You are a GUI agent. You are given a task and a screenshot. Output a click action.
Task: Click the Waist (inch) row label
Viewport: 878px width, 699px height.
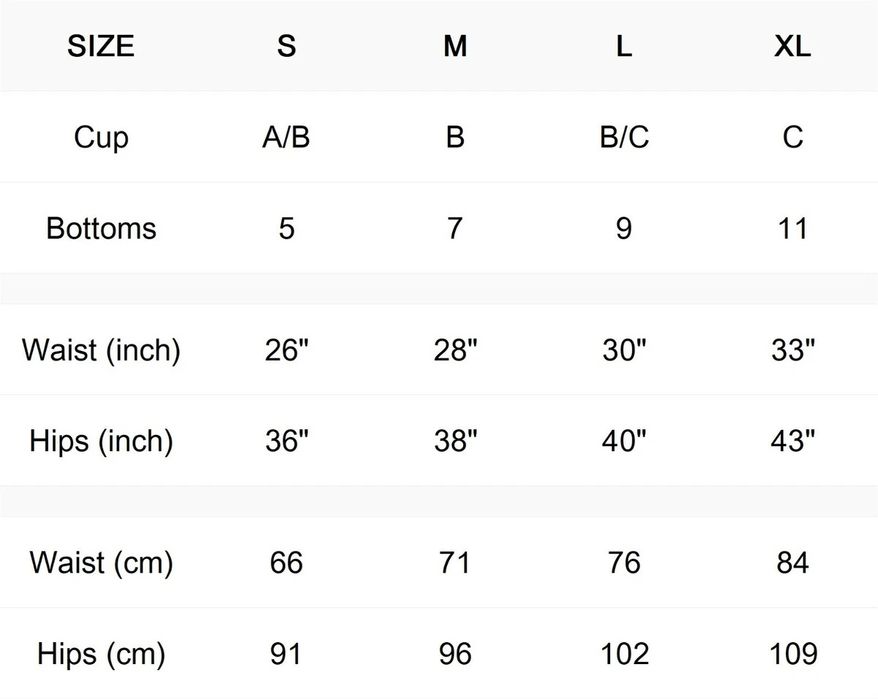[101, 350]
